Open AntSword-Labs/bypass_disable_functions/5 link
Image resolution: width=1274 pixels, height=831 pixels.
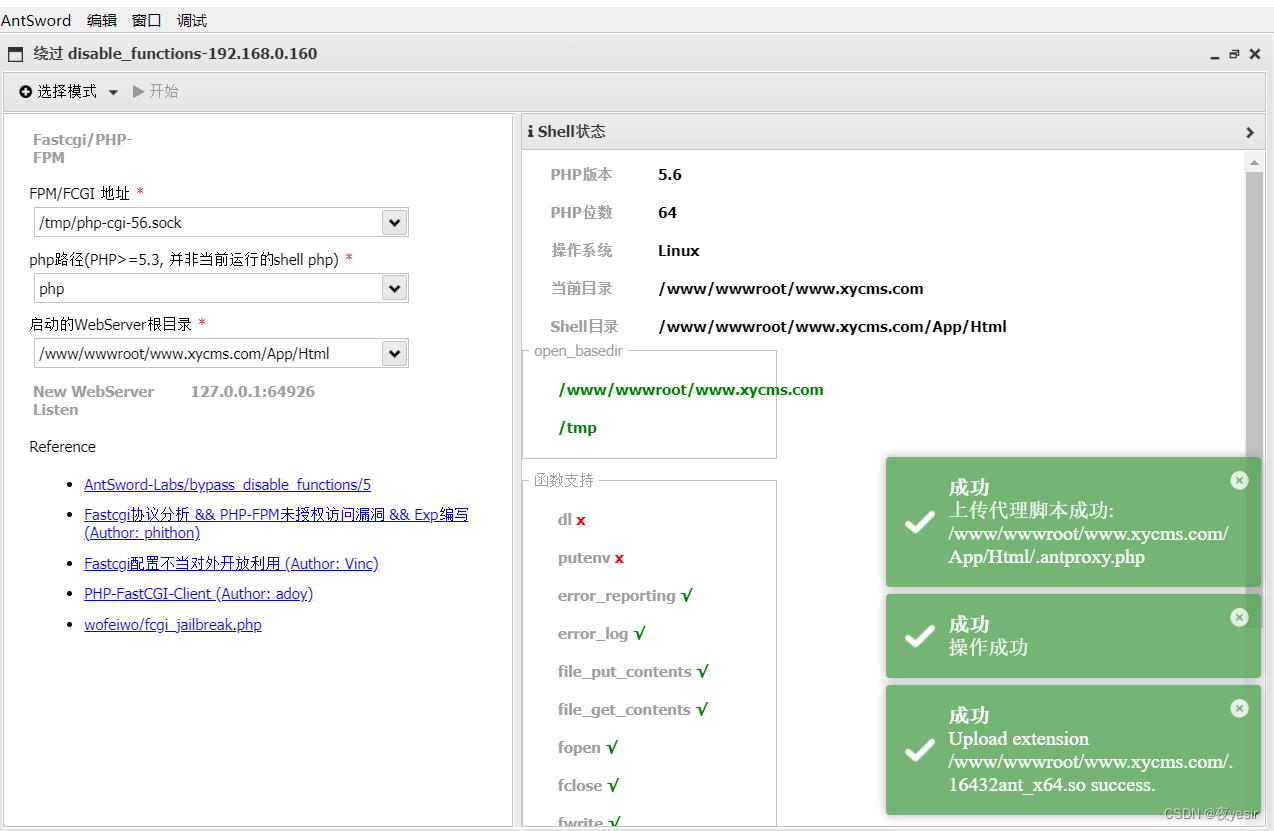(227, 484)
